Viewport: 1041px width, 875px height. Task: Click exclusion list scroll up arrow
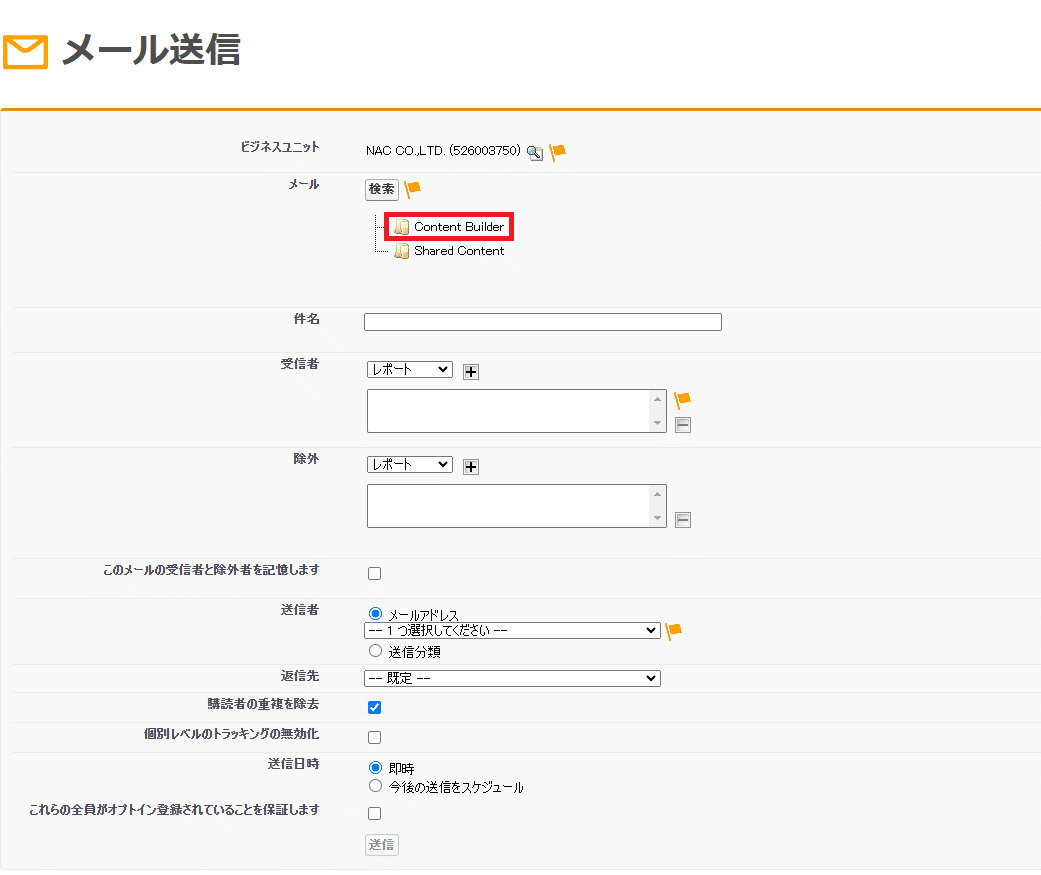(x=657, y=494)
